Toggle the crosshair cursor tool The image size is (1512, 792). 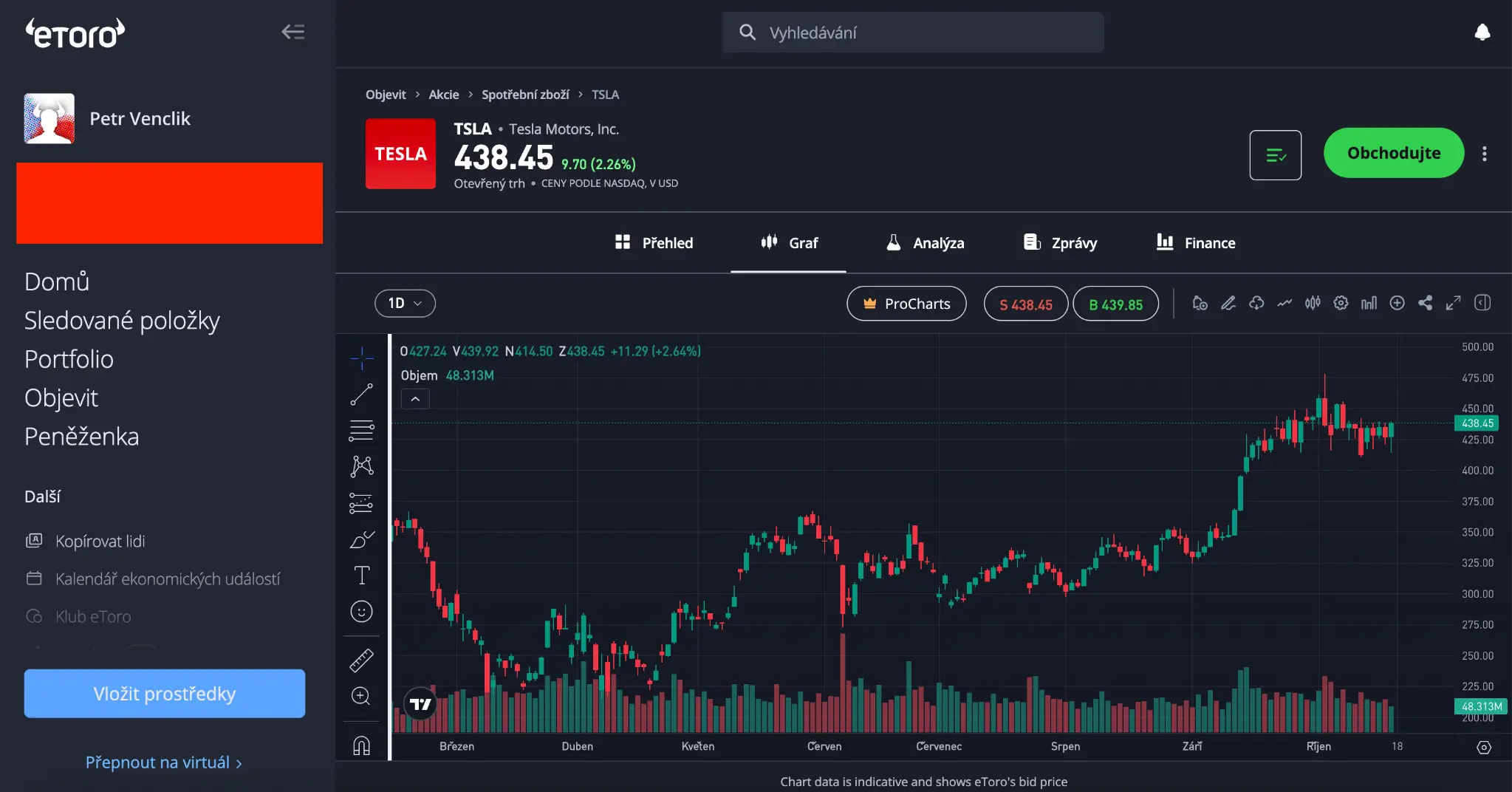pos(361,358)
